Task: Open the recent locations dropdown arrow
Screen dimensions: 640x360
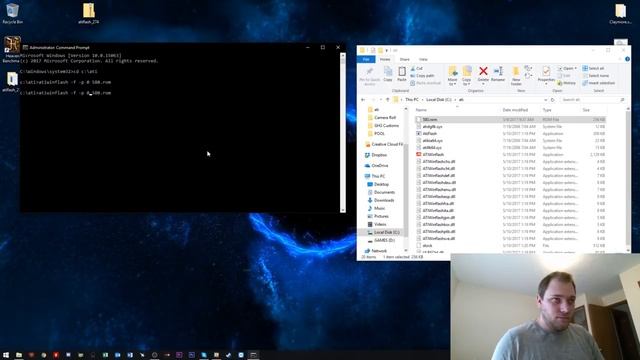Action: [380, 100]
